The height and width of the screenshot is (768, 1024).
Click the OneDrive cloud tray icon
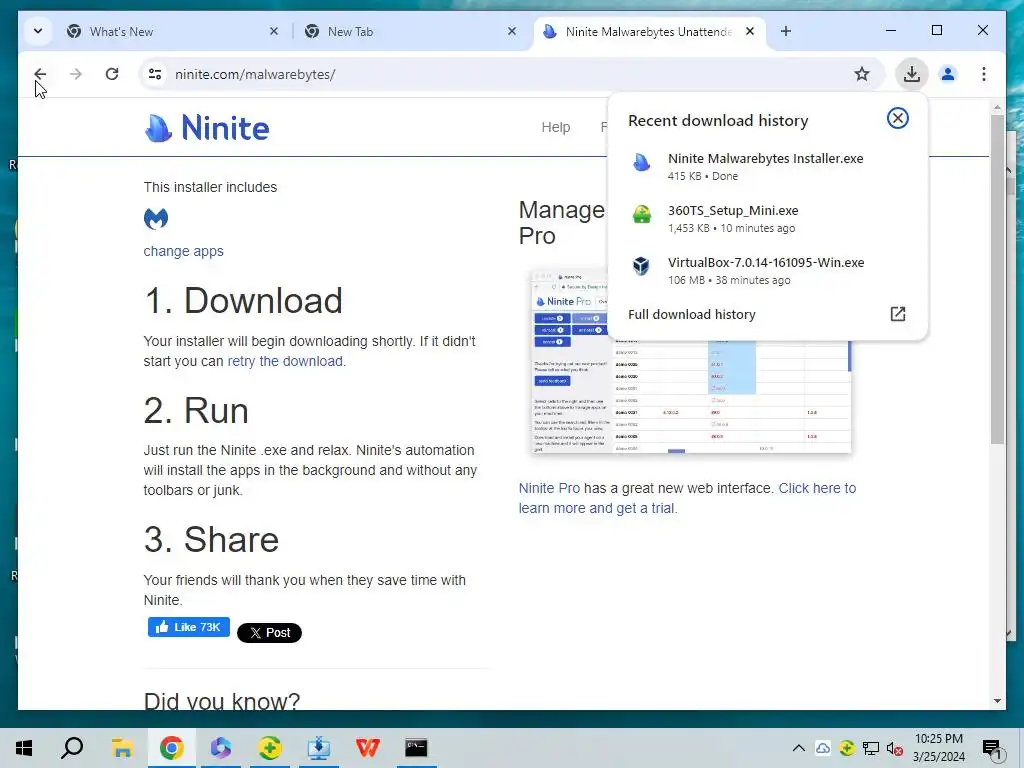823,748
